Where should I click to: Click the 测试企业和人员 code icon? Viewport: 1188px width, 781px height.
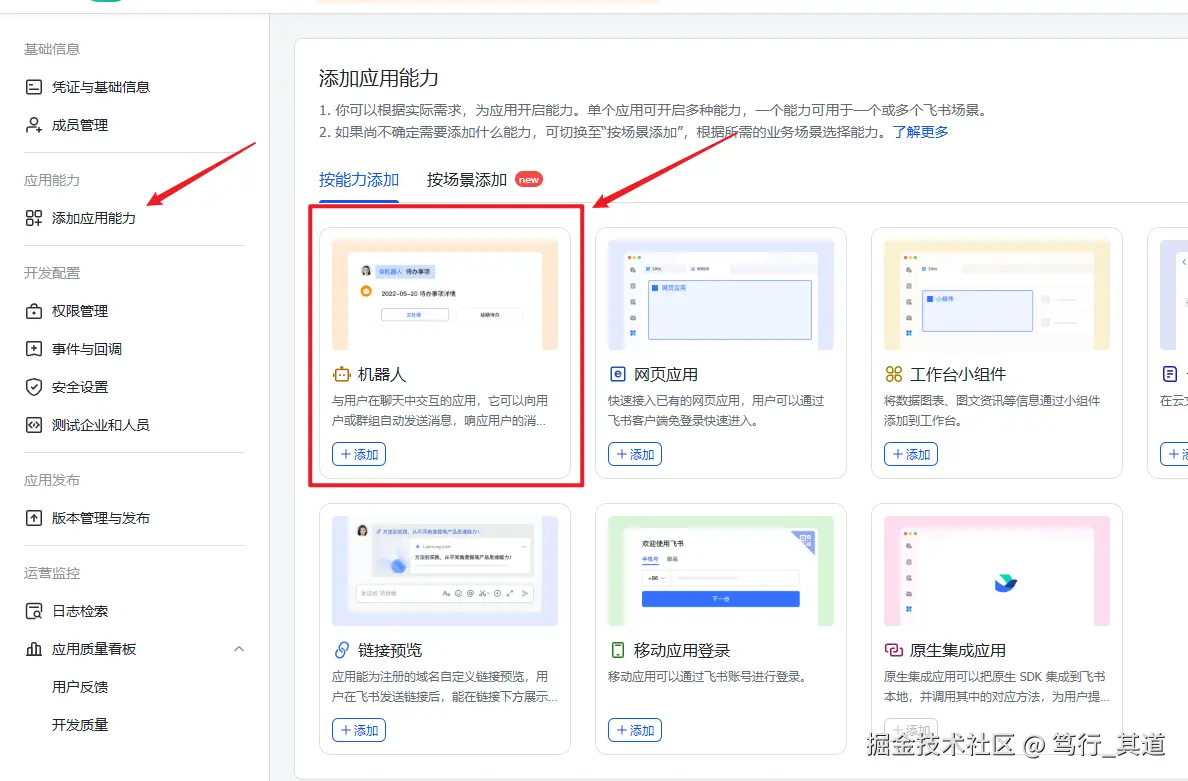coord(34,425)
